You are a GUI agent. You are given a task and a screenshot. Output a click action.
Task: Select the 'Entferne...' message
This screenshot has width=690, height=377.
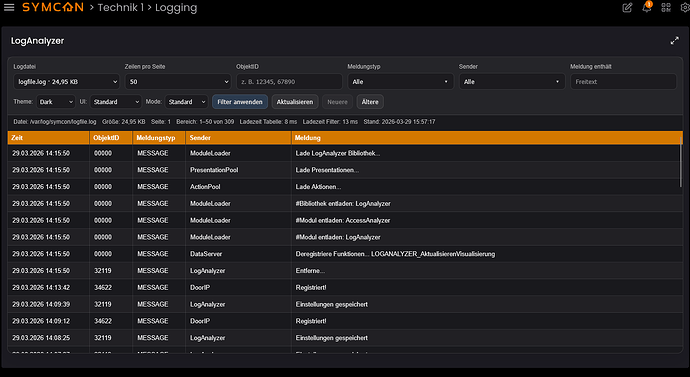[310, 271]
